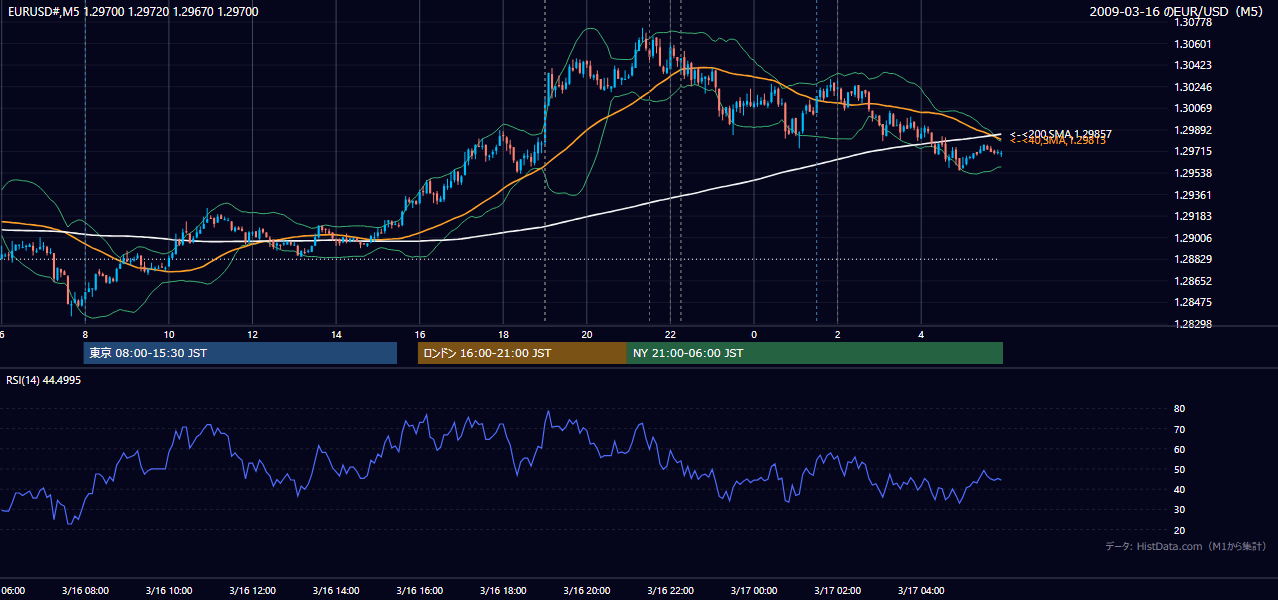Click the 3/16 18:00 bottom time label
Screen dimensions: 1278x600
coord(503,591)
